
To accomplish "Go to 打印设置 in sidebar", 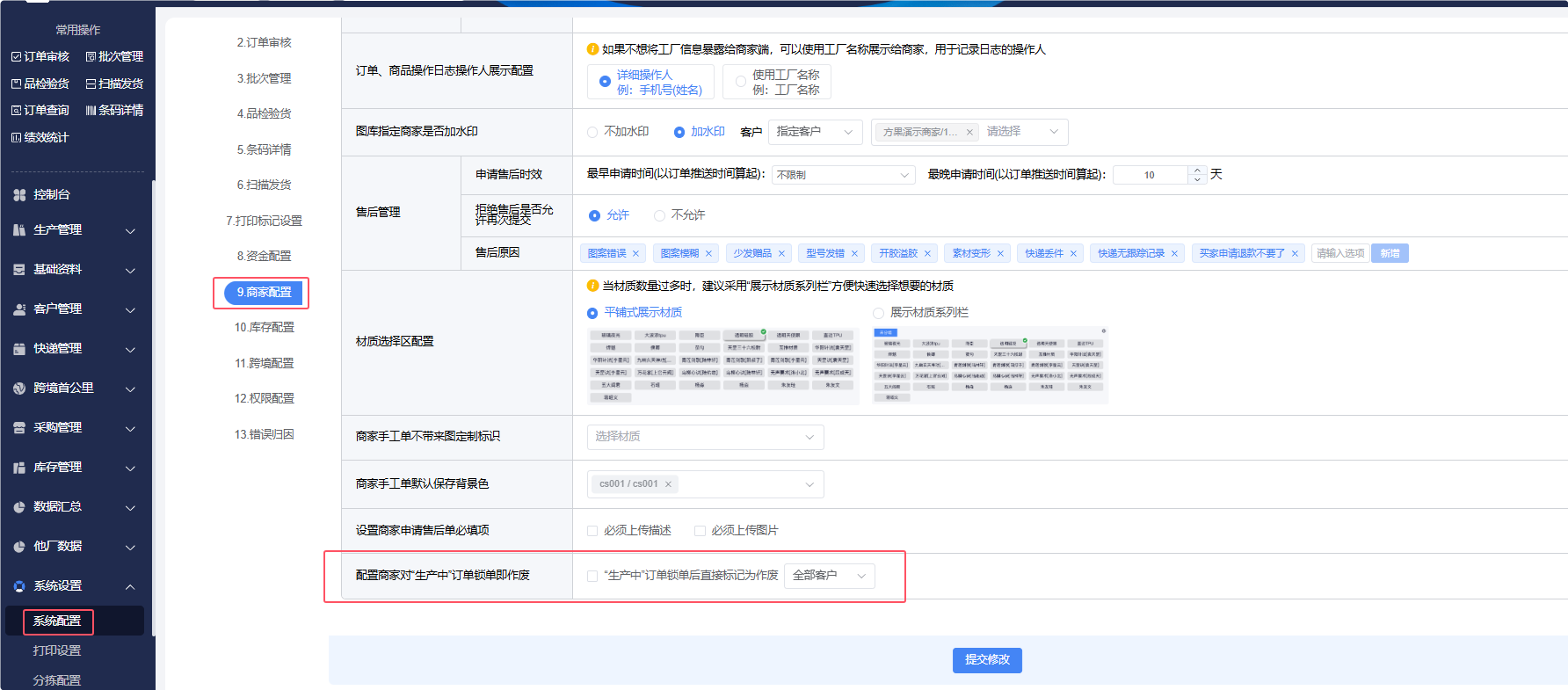I will pos(57,650).
